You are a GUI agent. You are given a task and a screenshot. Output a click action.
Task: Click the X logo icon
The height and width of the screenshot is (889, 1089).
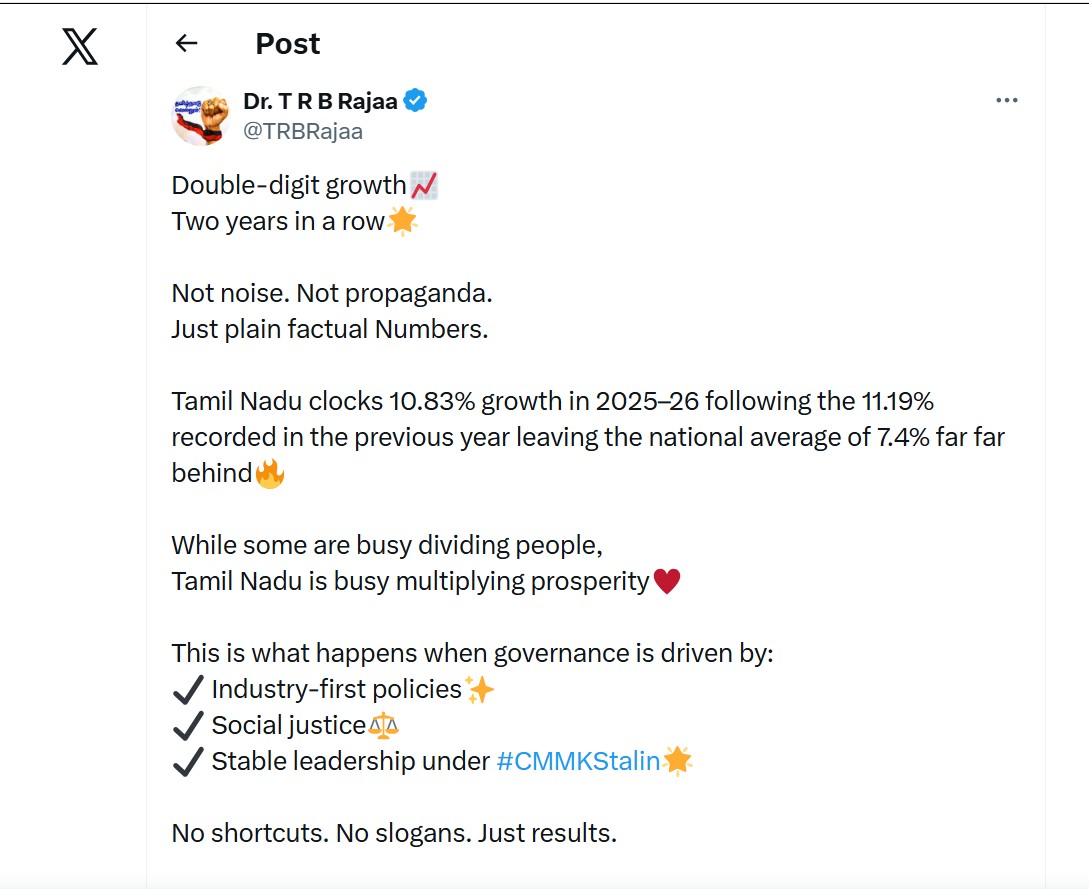78,45
